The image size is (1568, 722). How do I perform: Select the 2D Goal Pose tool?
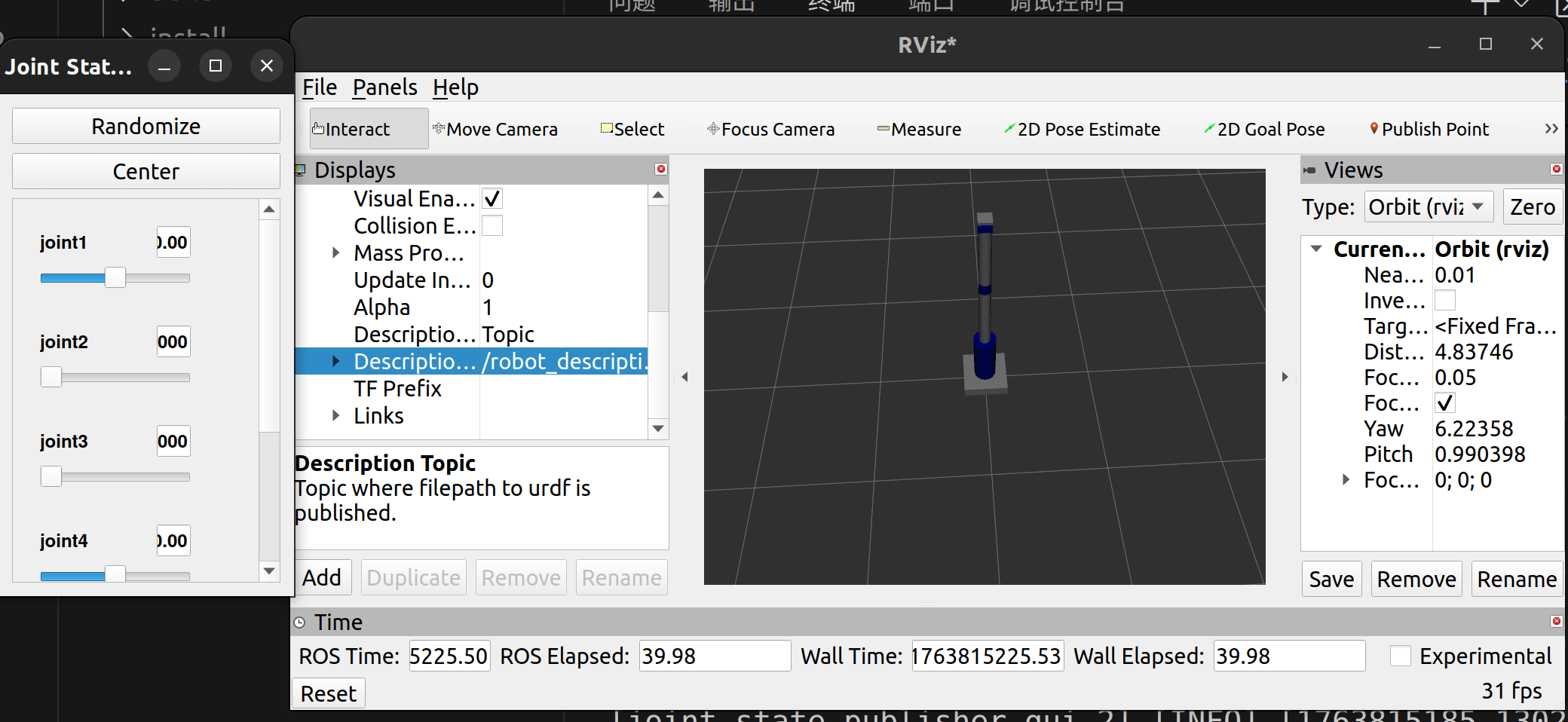pos(1264,130)
